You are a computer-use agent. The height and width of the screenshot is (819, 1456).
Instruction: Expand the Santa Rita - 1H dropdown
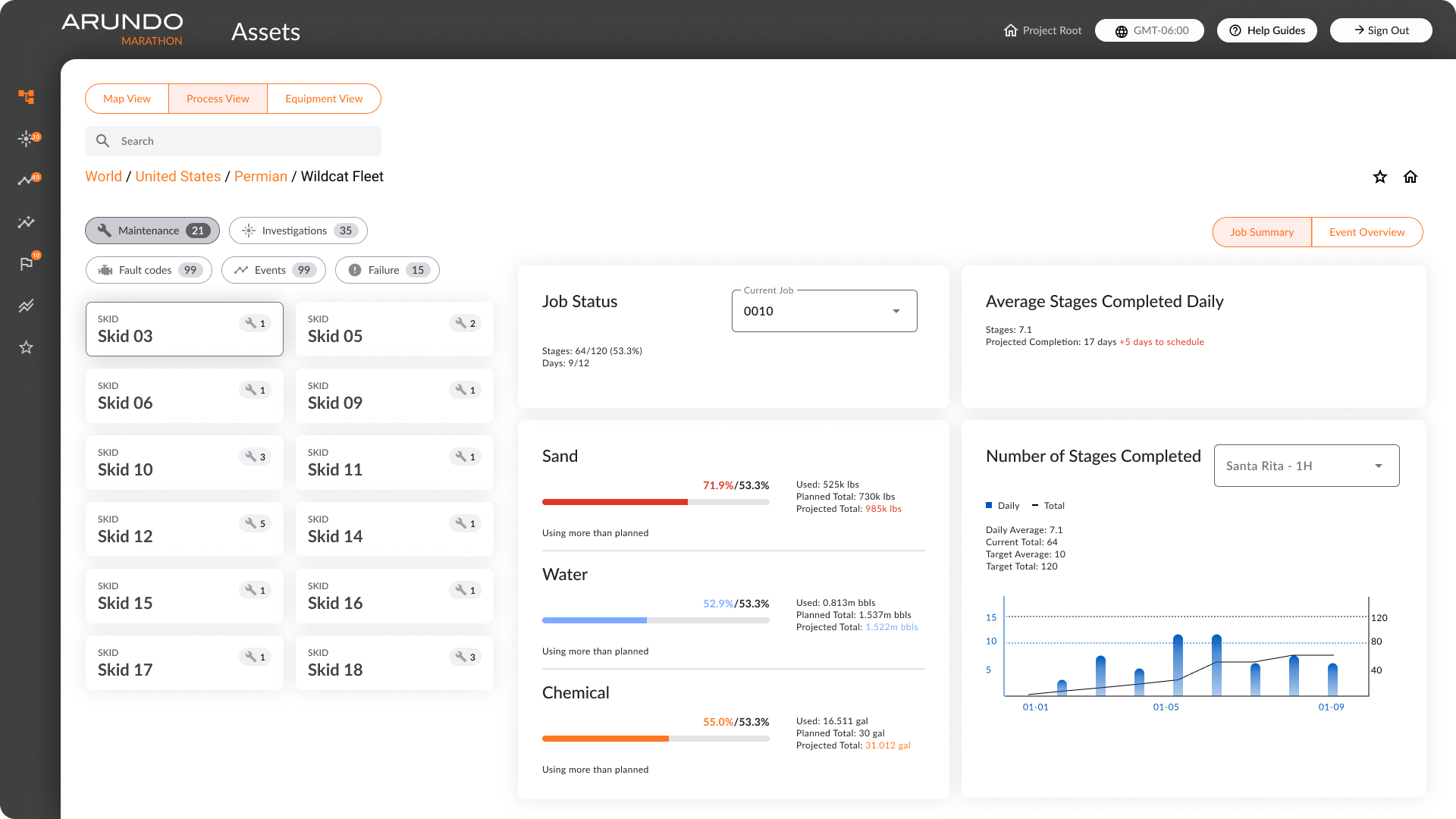tap(1307, 466)
